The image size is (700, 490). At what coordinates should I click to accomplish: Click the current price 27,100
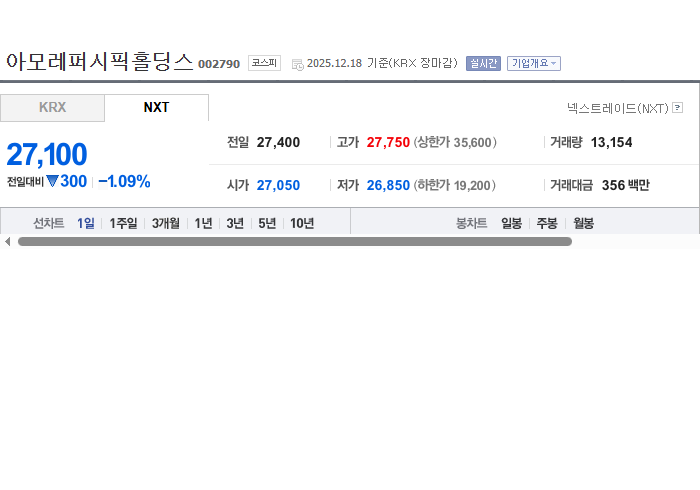click(x=47, y=154)
